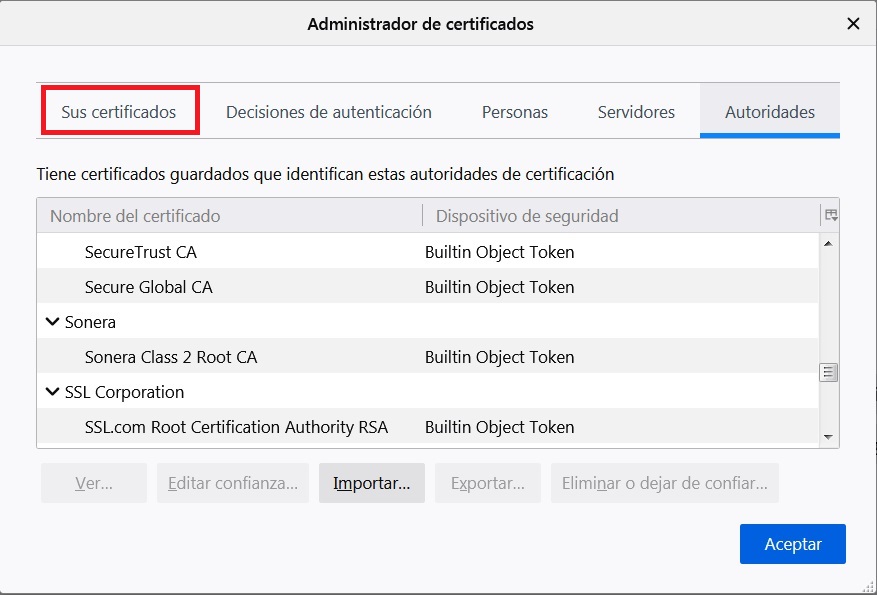Collapse the Sonera group

(x=53, y=322)
